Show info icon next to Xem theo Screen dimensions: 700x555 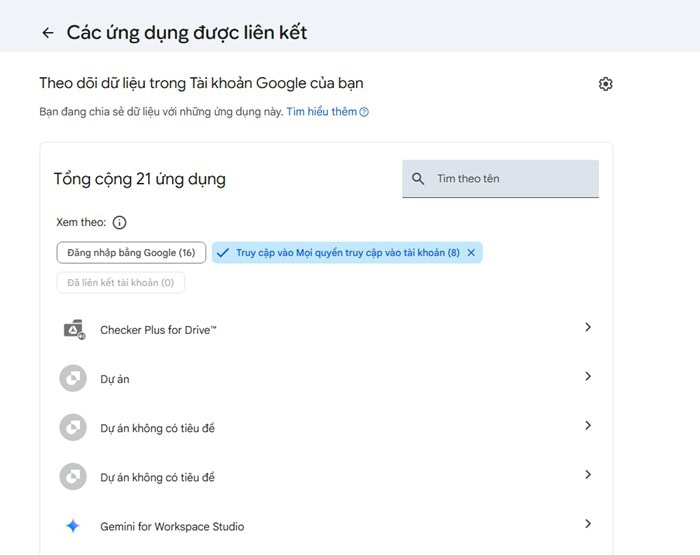pyautogui.click(x=119, y=222)
